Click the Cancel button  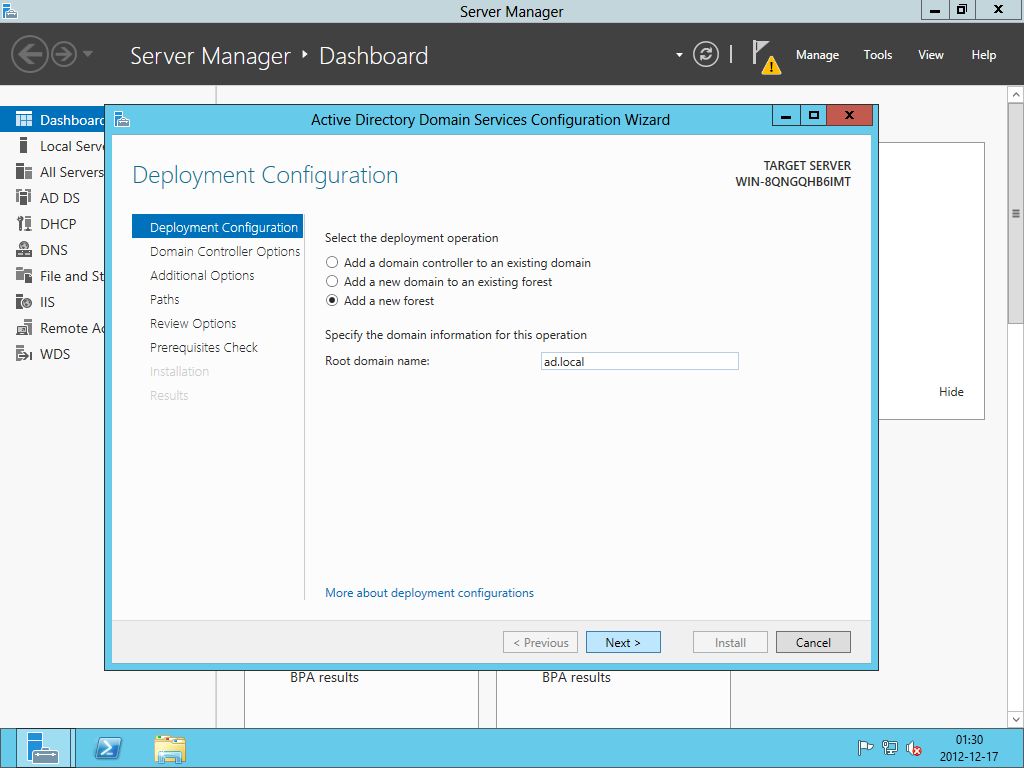(x=813, y=643)
